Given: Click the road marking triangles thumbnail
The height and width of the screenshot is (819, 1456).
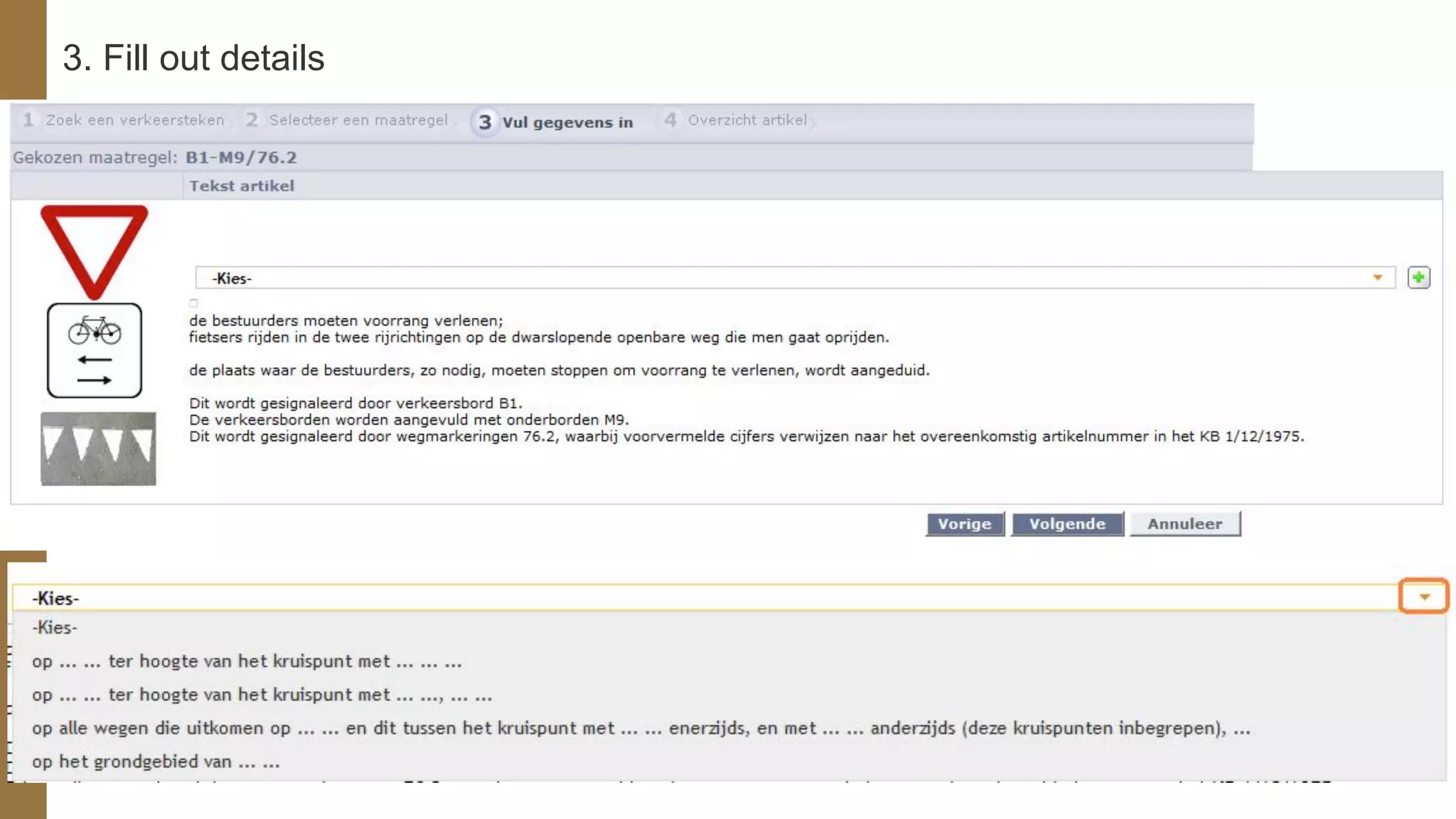Looking at the screenshot, I should coord(98,449).
